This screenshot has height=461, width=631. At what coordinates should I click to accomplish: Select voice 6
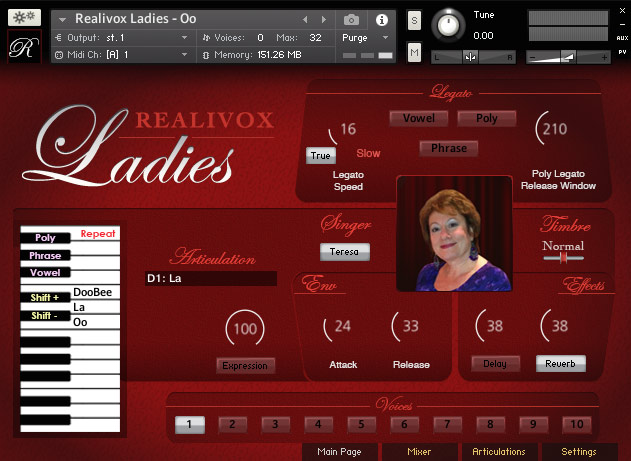[405, 424]
